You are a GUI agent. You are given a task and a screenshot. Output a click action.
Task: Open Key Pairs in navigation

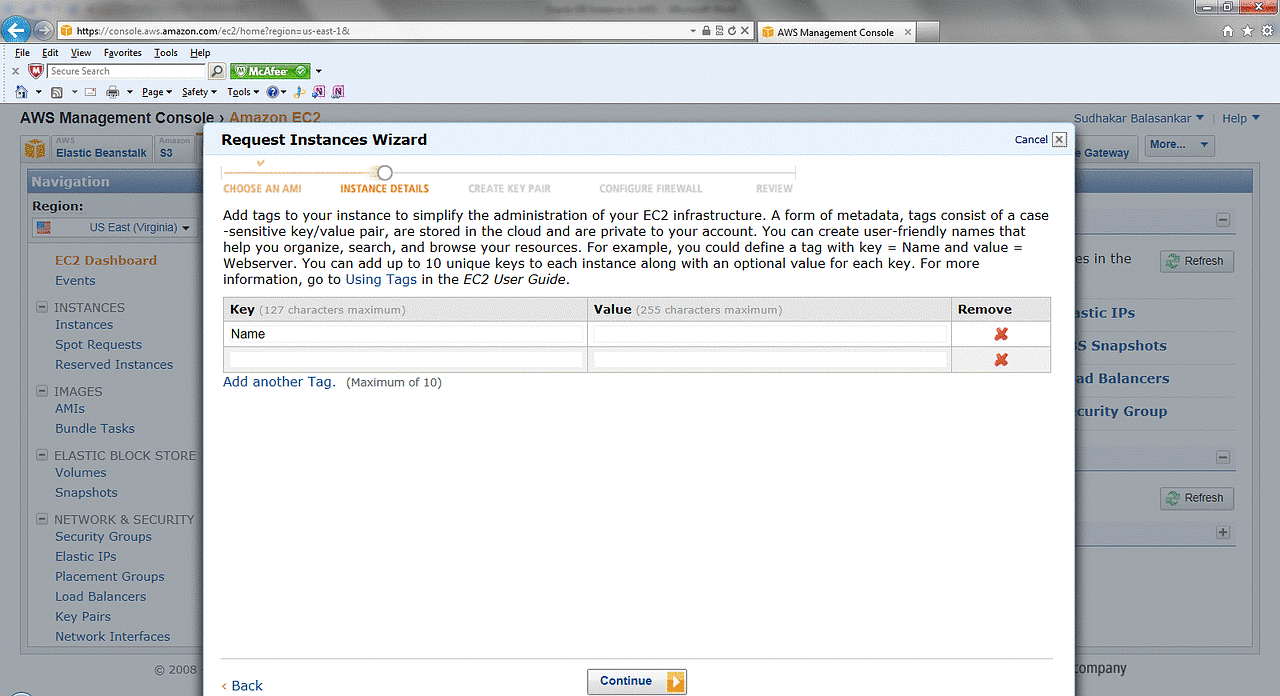(83, 617)
